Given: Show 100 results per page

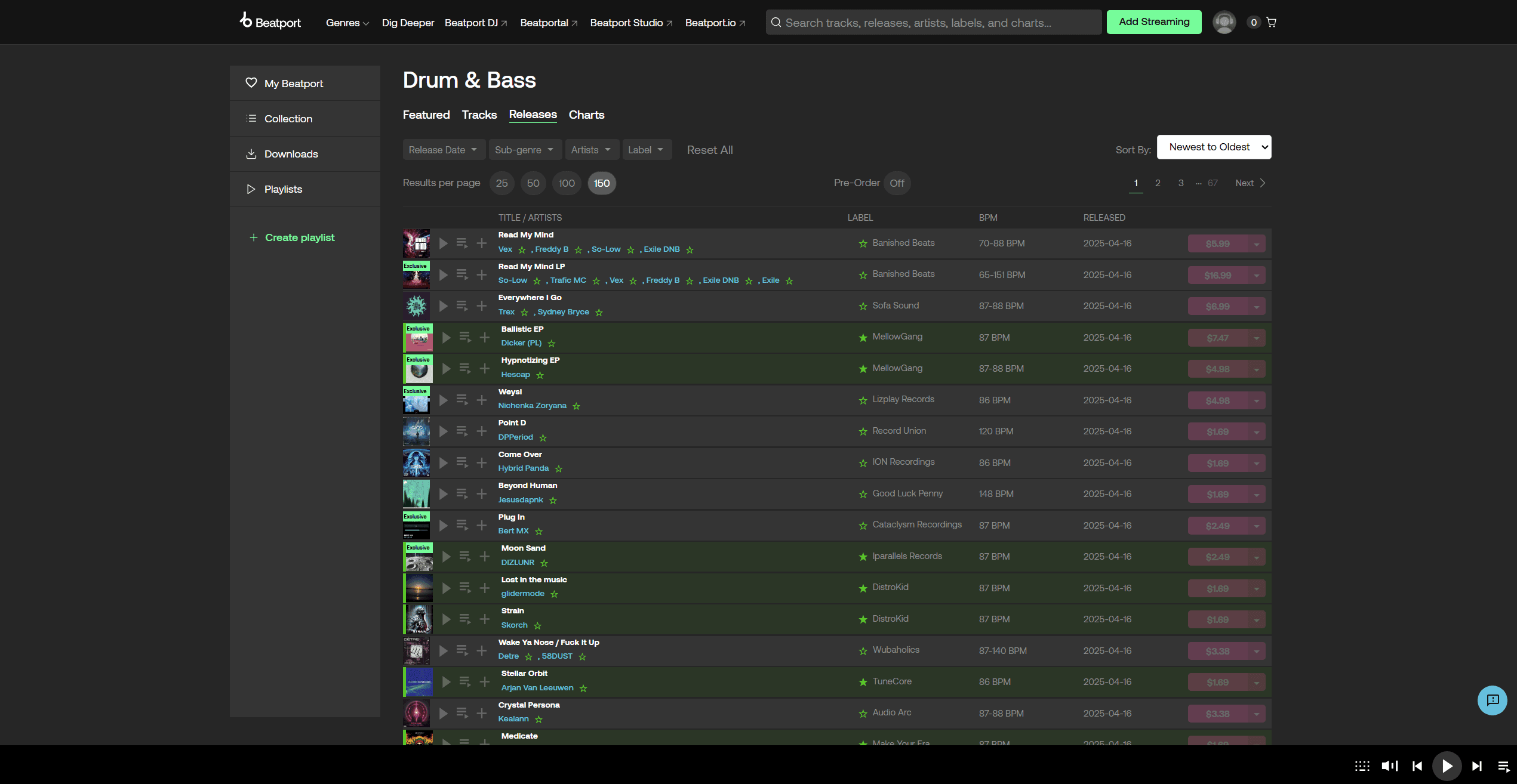Looking at the screenshot, I should 567,183.
